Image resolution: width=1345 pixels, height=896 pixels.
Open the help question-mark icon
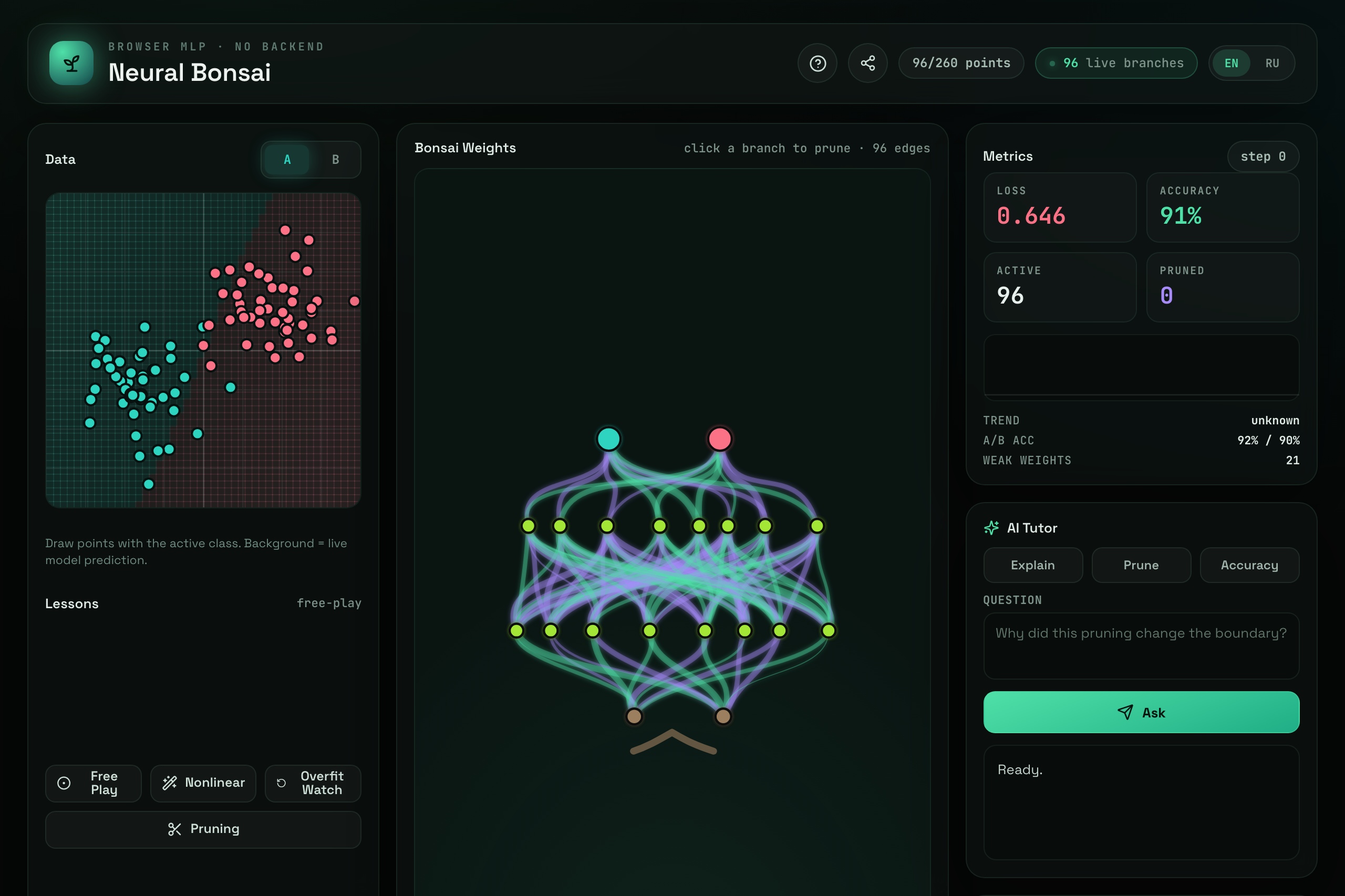(818, 63)
